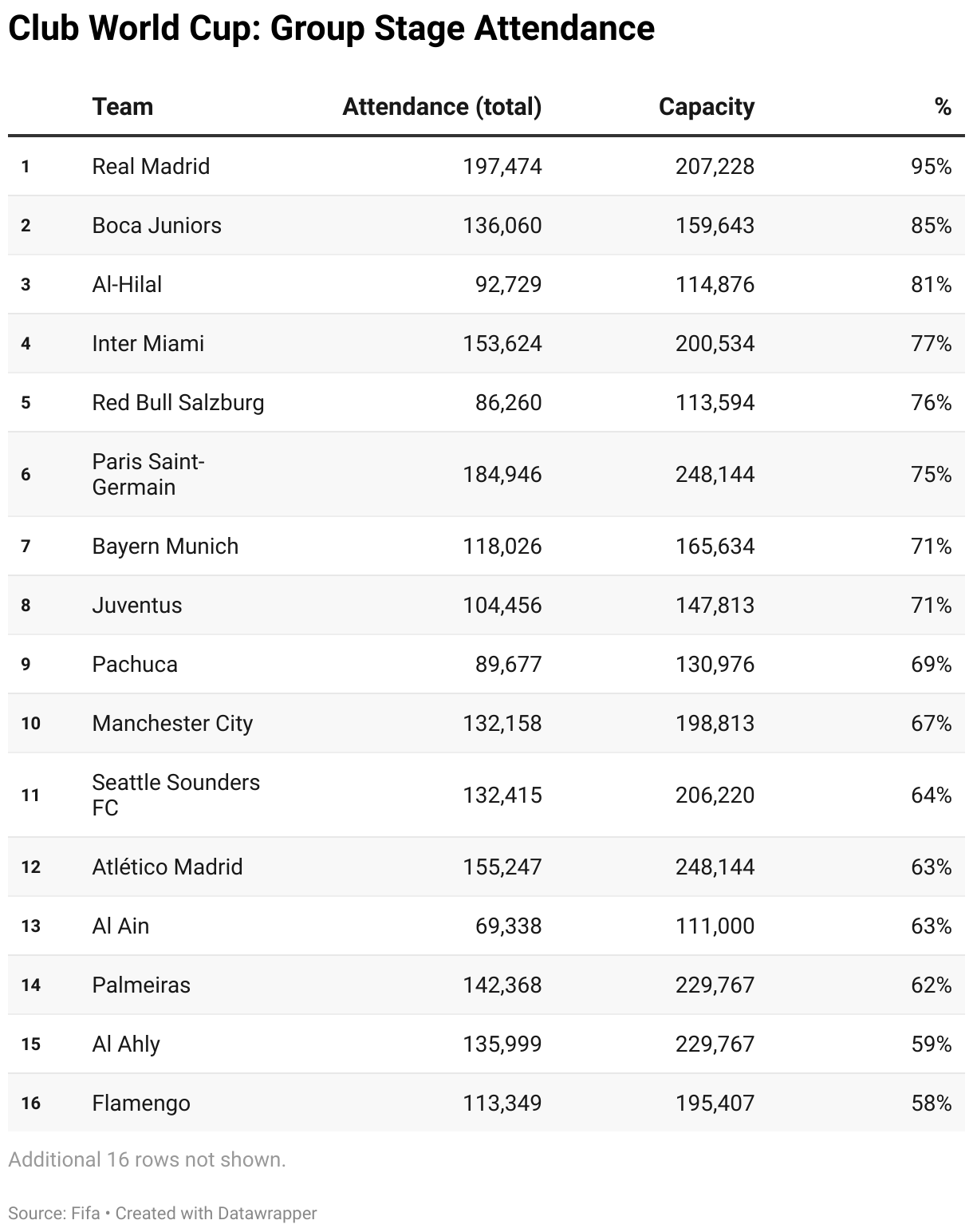This screenshot has height=1232, width=973.
Task: Click Al Ain's capacity value 111,000
Action: 715,926
